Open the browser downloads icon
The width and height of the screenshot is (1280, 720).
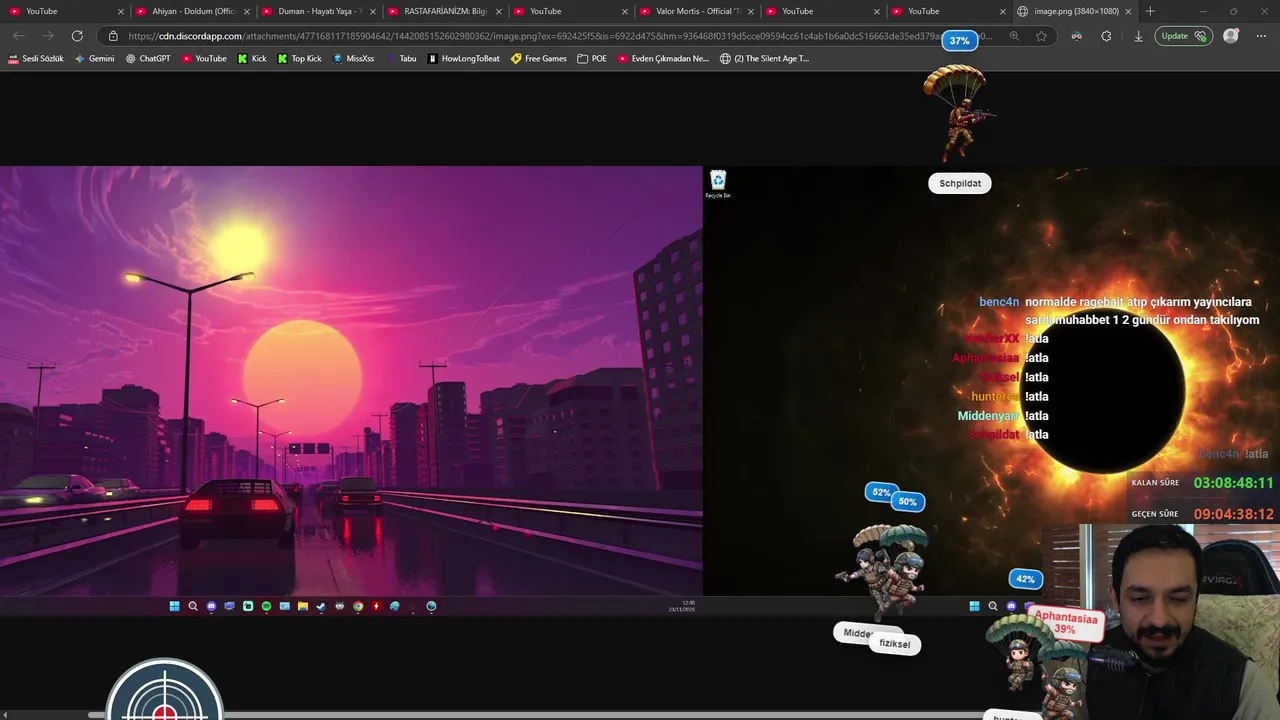[x=1138, y=36]
